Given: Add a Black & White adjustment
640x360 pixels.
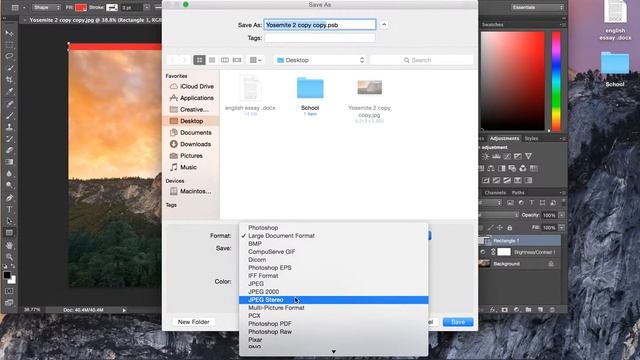Looking at the screenshot, I should (x=502, y=168).
